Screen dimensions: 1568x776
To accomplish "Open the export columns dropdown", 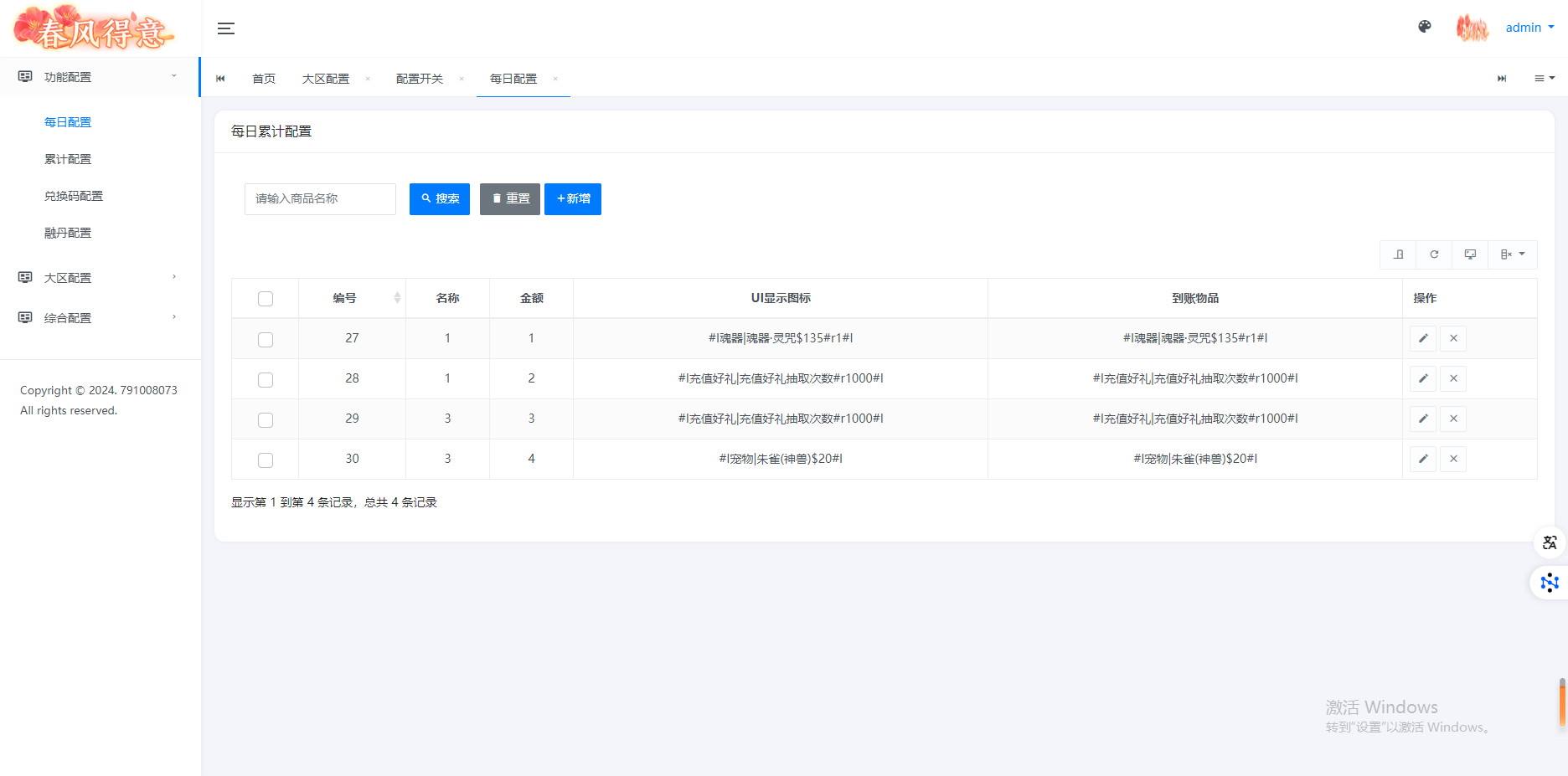I will coord(1513,254).
